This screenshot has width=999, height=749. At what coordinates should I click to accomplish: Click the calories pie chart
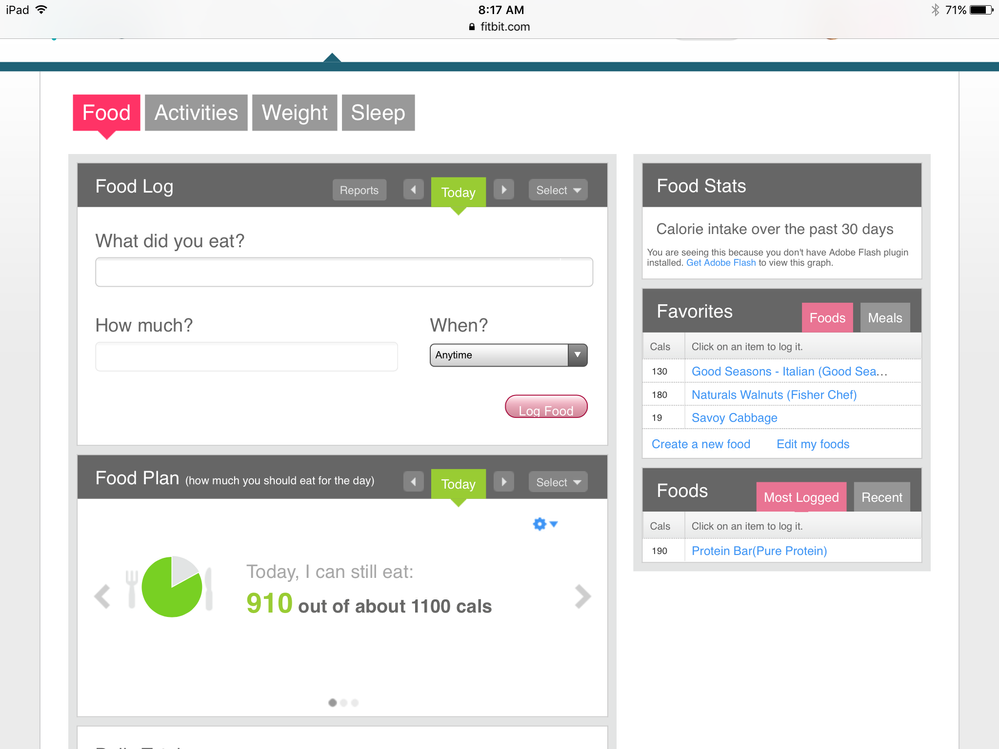172,587
